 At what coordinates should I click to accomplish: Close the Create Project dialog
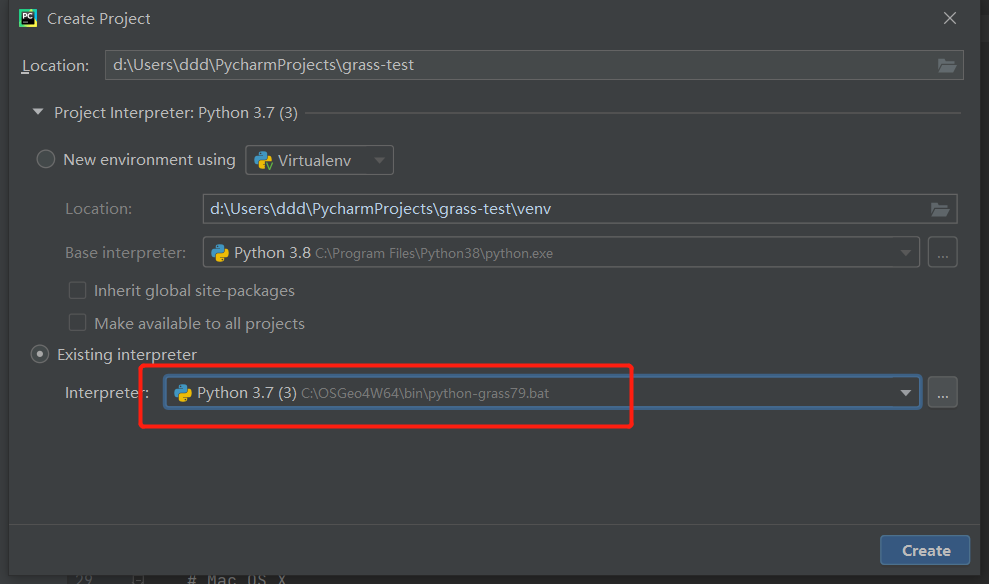(950, 18)
